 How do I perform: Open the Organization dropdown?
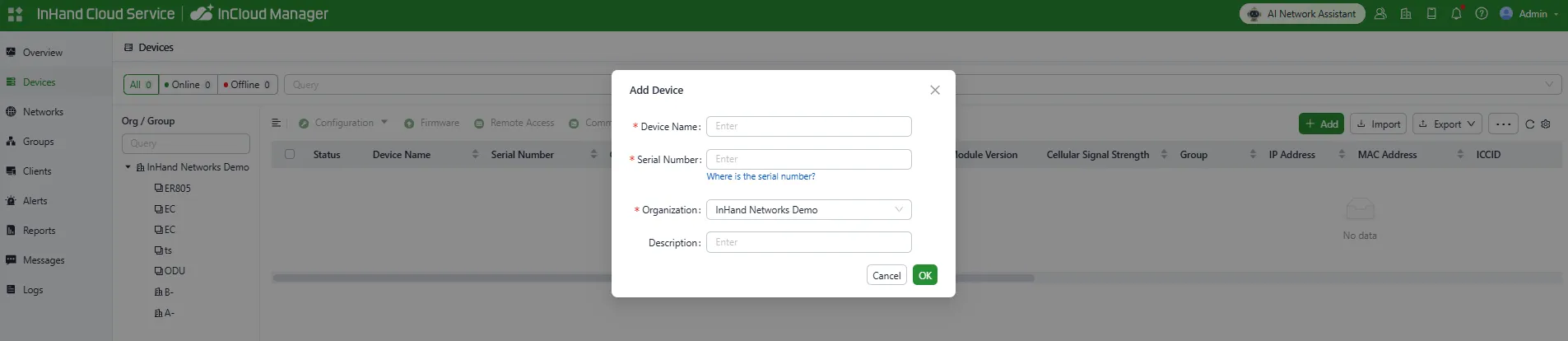click(x=808, y=210)
